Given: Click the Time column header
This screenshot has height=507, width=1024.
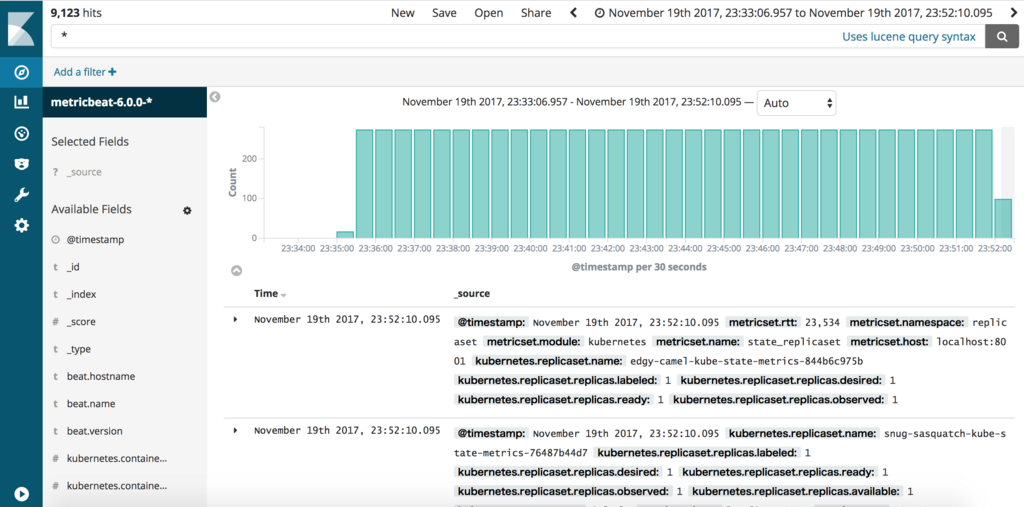Looking at the screenshot, I should [266, 294].
